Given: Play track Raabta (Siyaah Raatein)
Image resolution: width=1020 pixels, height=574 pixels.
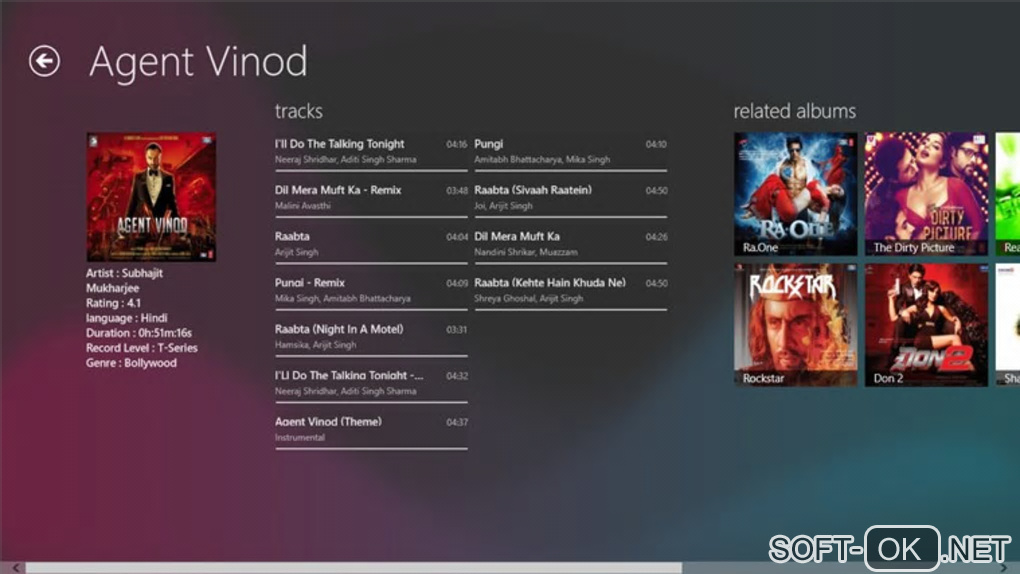Looking at the screenshot, I should pyautogui.click(x=570, y=198).
